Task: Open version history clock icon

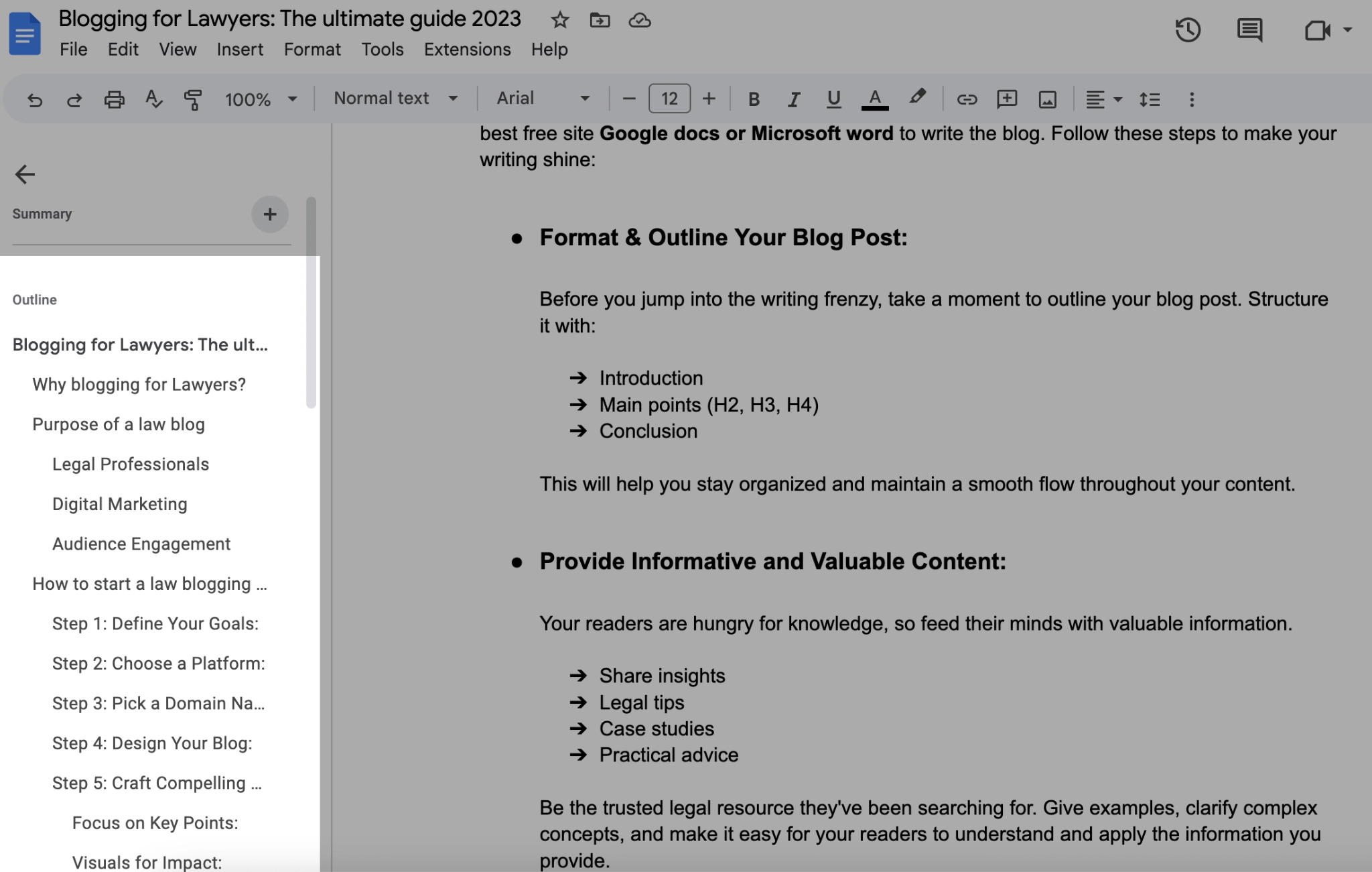Action: click(1188, 30)
